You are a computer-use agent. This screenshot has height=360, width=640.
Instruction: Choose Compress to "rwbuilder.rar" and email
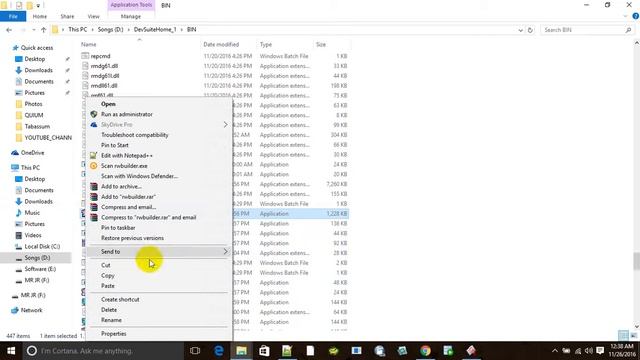(149, 217)
